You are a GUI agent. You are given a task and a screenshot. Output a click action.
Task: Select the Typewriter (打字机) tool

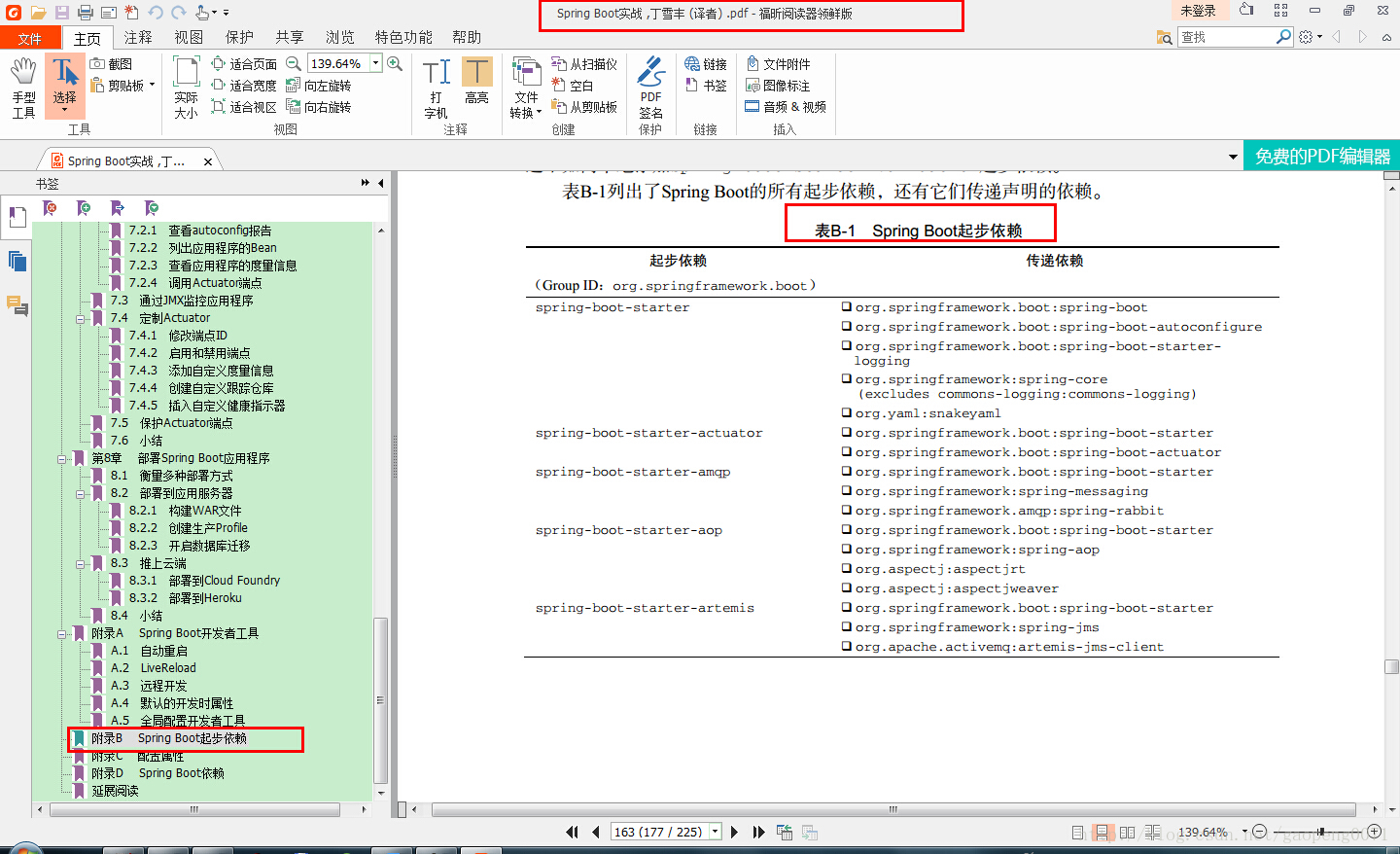pos(437,88)
